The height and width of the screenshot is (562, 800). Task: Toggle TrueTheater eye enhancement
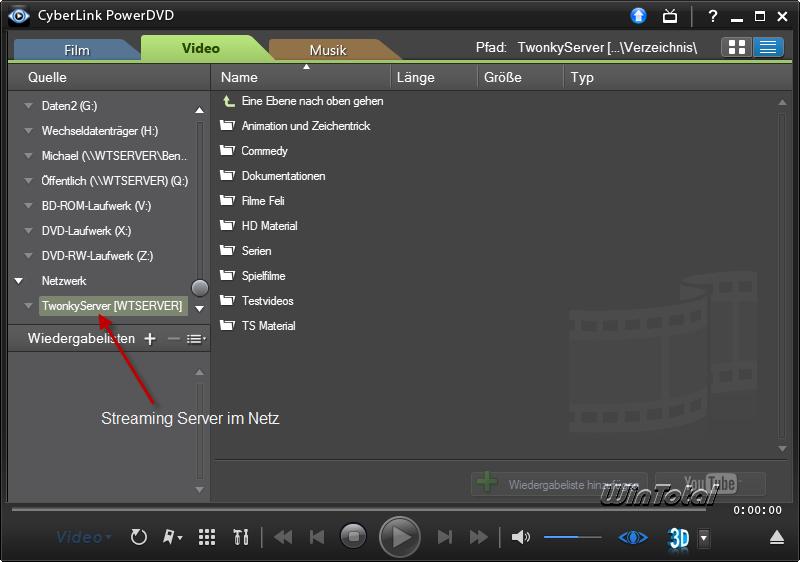coord(633,537)
